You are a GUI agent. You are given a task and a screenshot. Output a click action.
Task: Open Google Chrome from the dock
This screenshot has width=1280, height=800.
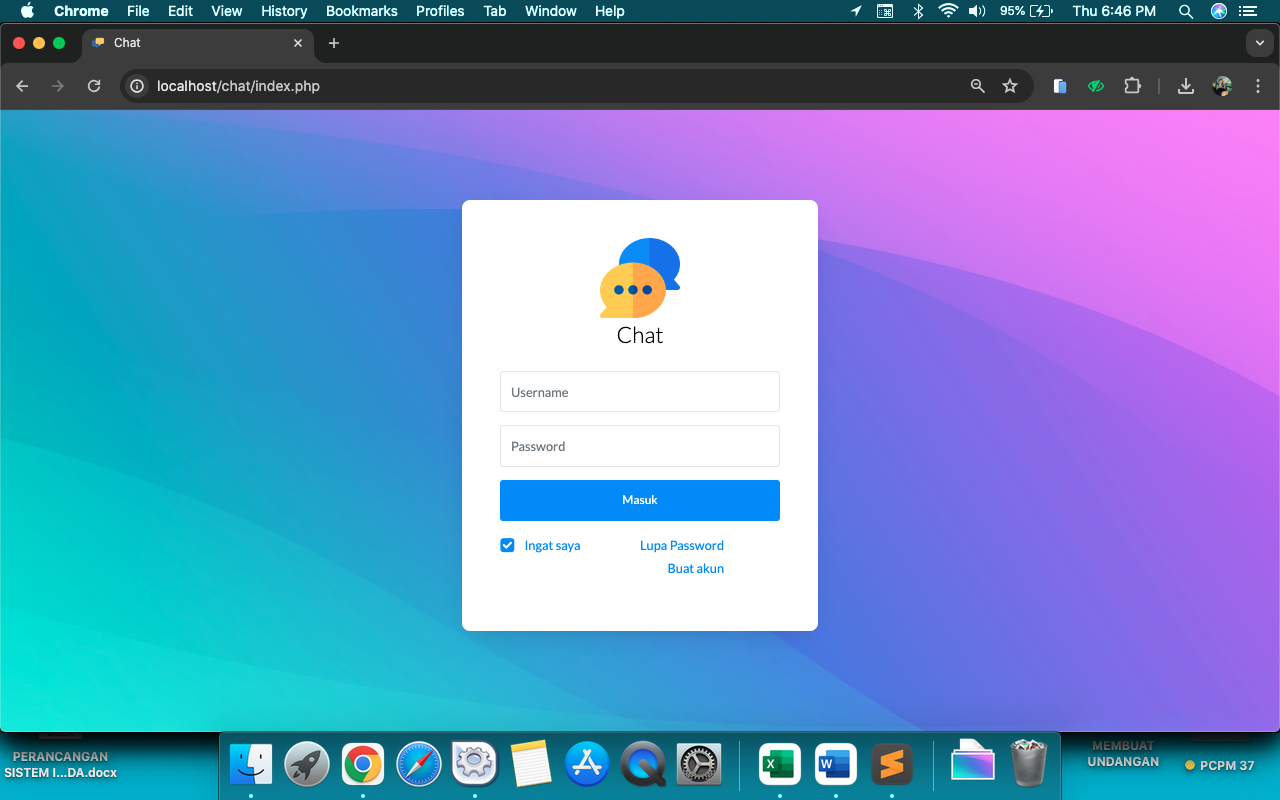pyautogui.click(x=362, y=765)
